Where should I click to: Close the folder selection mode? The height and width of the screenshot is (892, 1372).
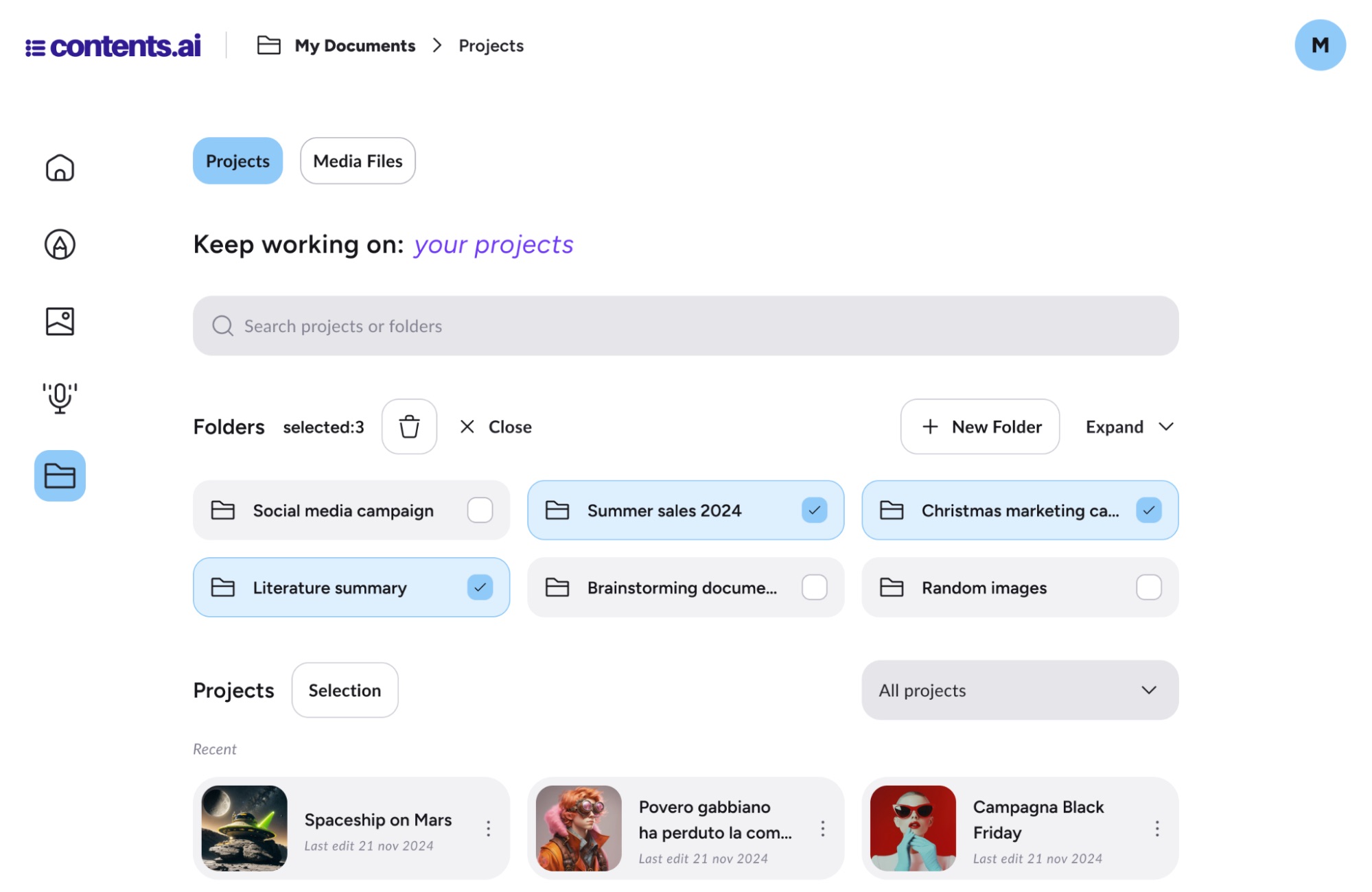pos(495,426)
